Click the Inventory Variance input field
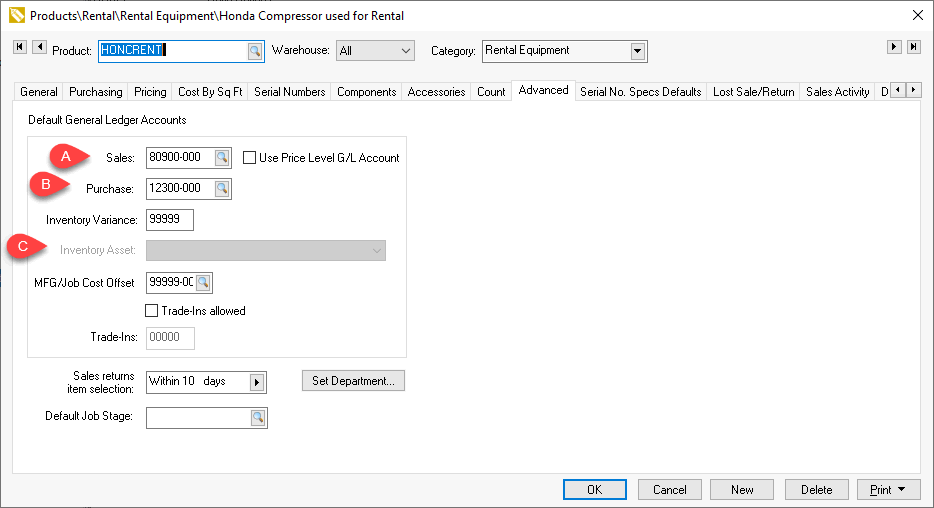 [x=169, y=220]
